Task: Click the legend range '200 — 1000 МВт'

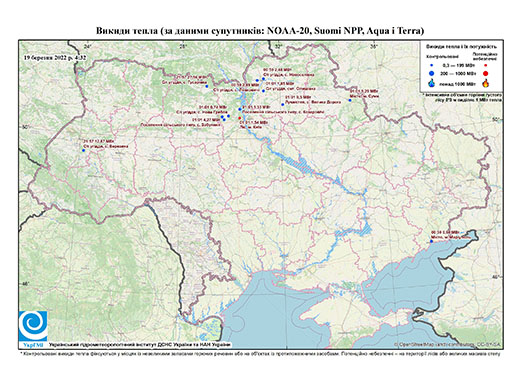Action: pos(459,73)
